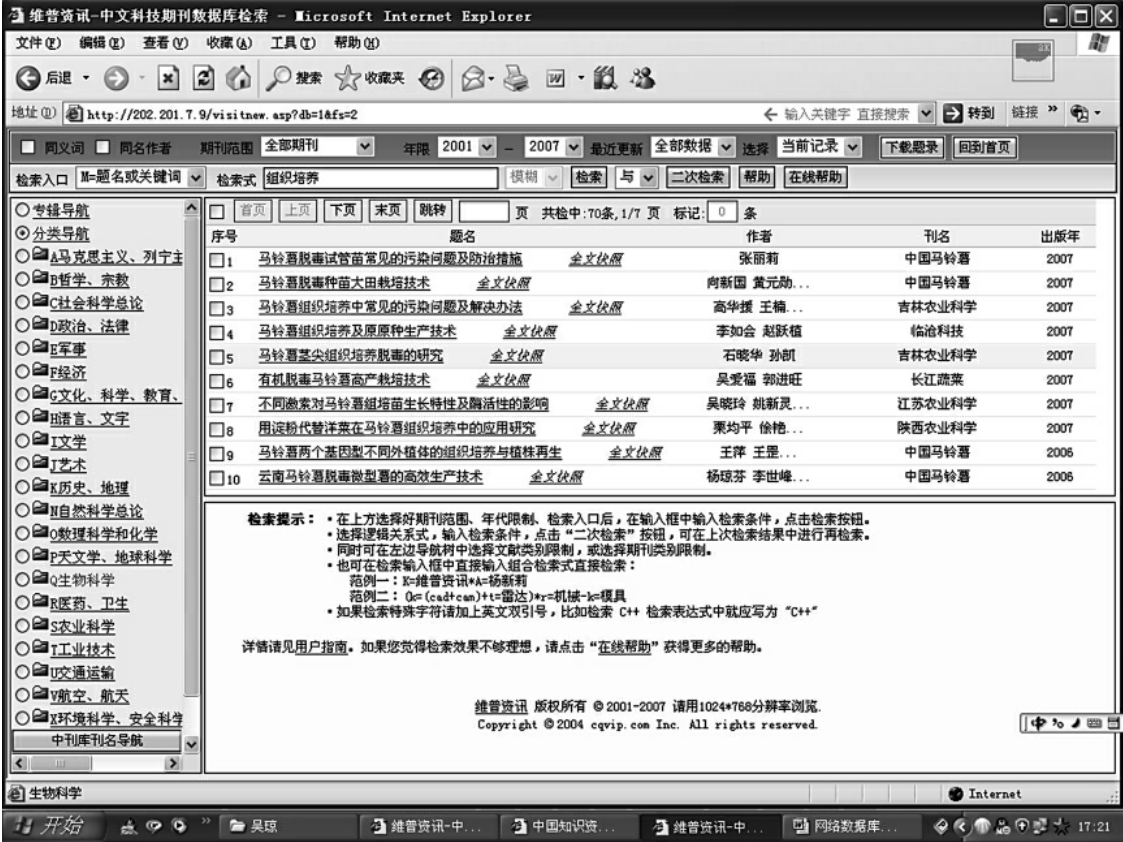Image resolution: width=1123 pixels, height=842 pixels.
Task: Click the sidebar horizontal scrollbar thumb
Action: pos(61,763)
